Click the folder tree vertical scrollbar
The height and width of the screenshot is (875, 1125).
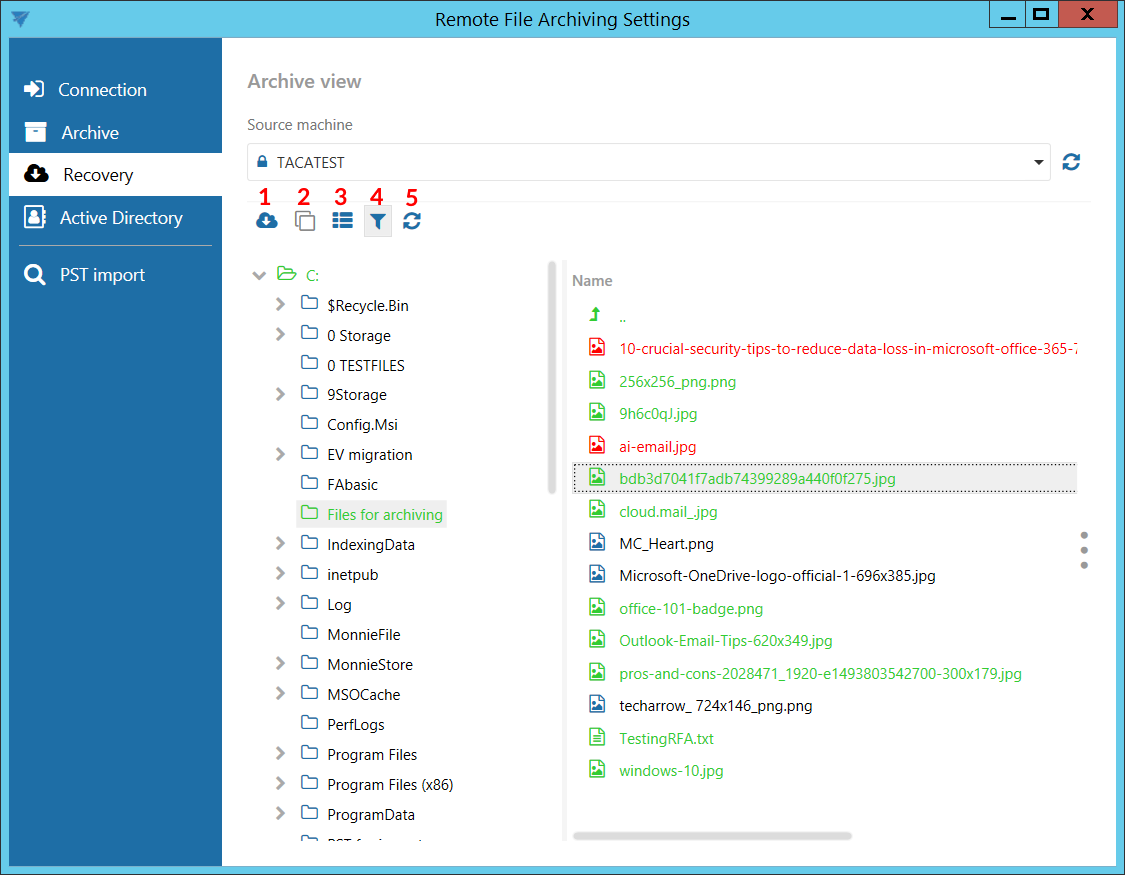[552, 378]
